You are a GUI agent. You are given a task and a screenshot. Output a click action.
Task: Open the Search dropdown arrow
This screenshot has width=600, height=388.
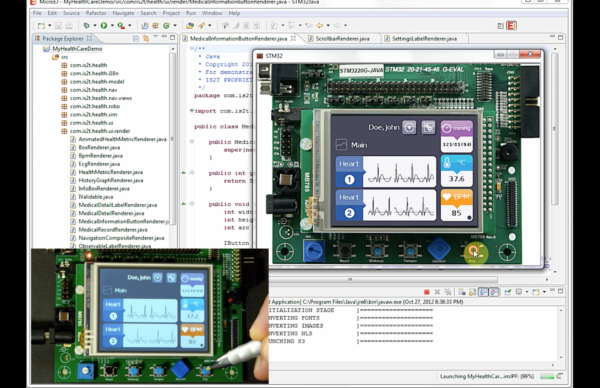(209, 26)
